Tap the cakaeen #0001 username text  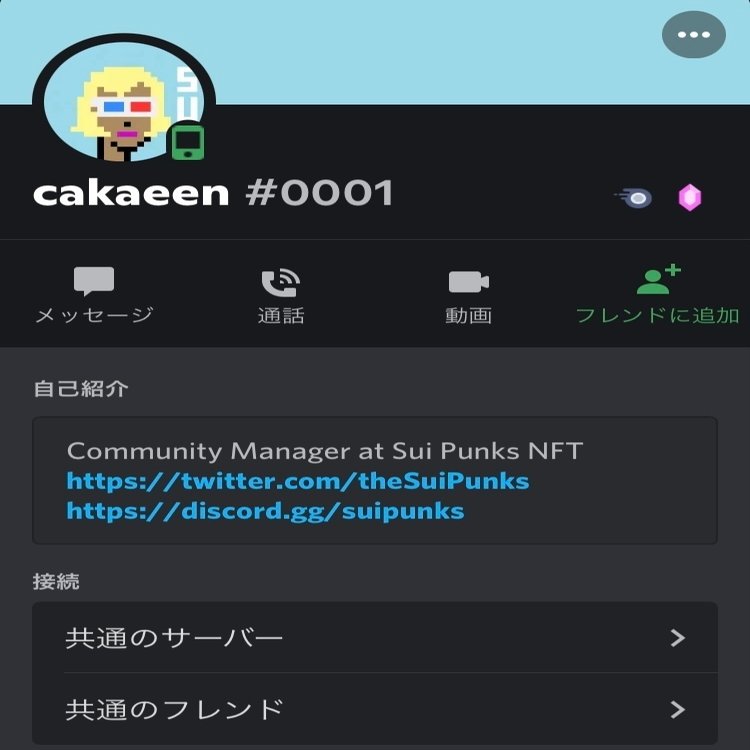[x=213, y=193]
